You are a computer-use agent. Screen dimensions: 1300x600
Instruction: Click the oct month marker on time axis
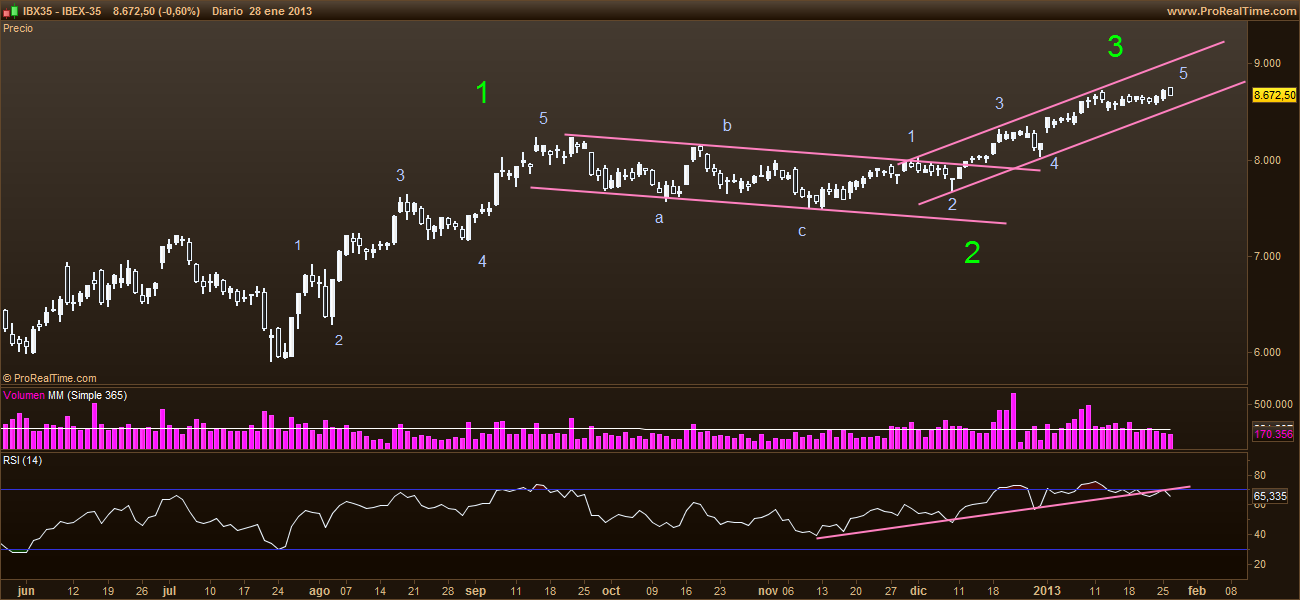[610, 591]
